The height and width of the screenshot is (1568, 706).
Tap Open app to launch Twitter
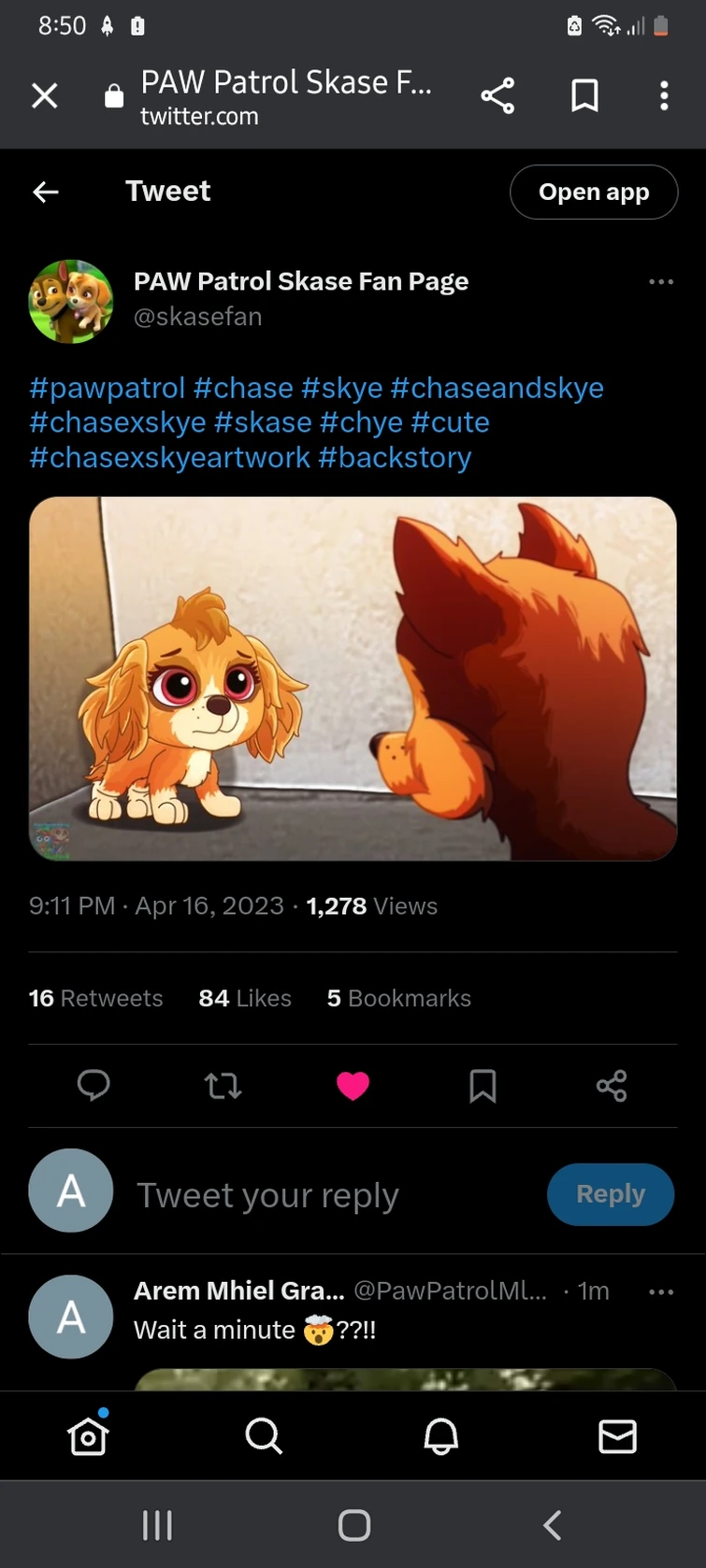(594, 192)
